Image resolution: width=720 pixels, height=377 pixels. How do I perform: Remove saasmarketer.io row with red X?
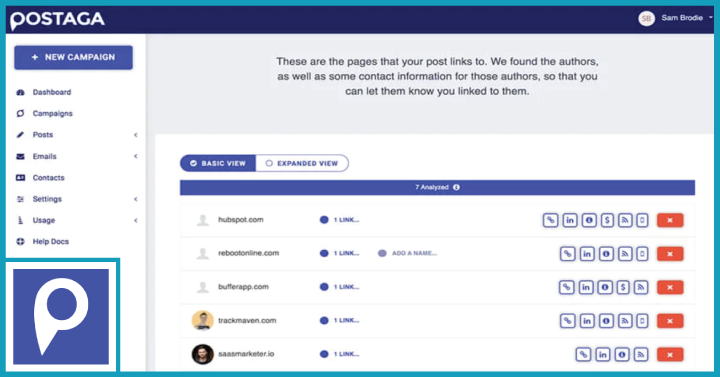(670, 354)
